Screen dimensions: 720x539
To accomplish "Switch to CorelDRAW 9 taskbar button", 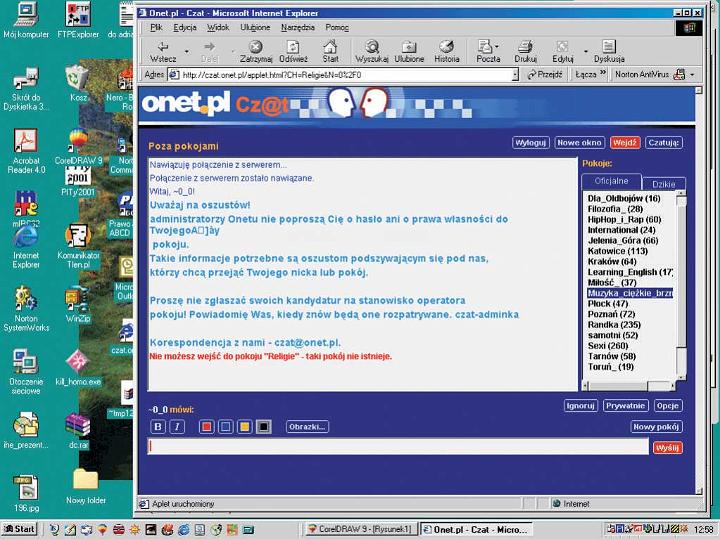I will click(x=361, y=529).
